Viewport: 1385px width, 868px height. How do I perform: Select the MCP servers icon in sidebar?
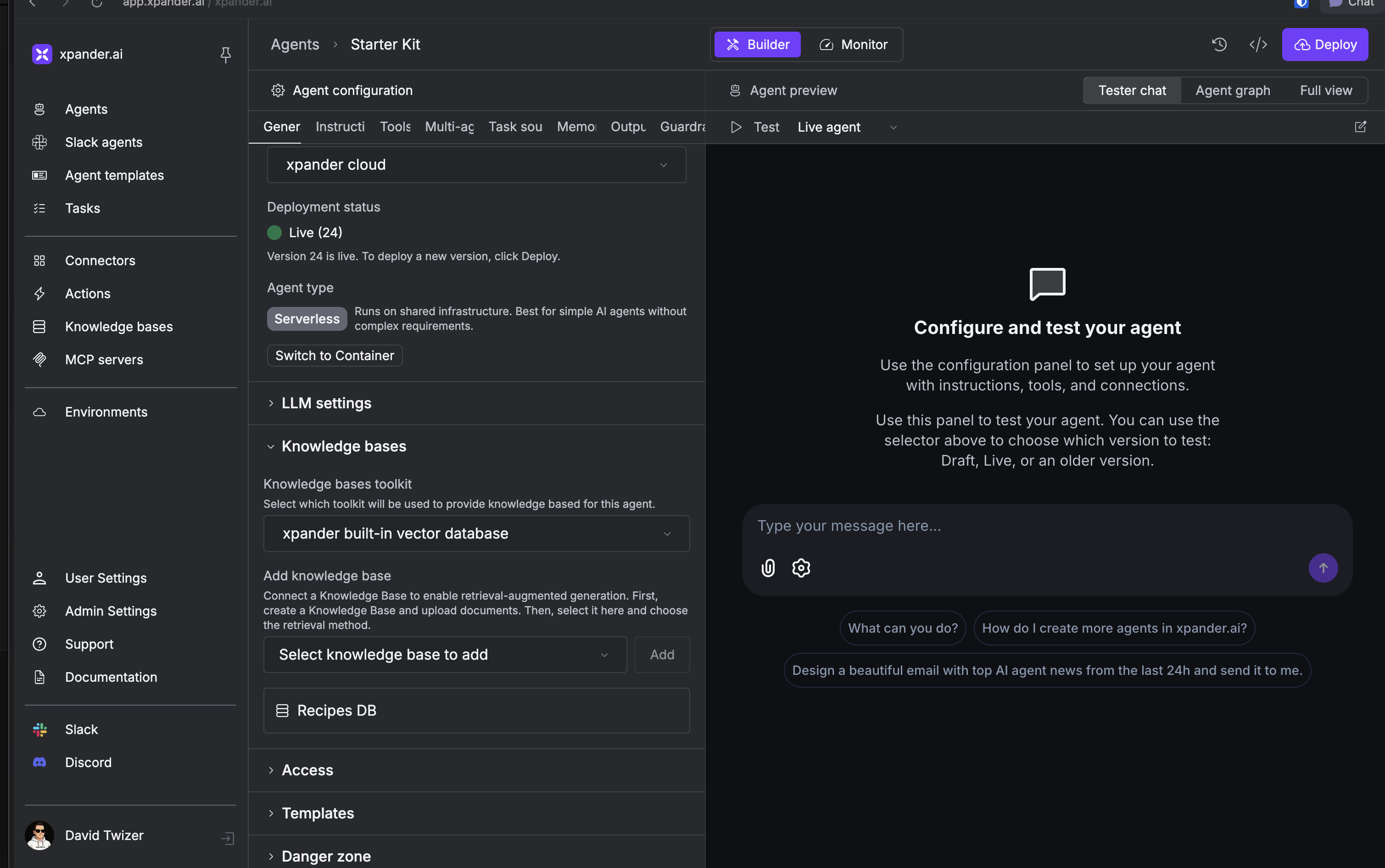click(39, 359)
